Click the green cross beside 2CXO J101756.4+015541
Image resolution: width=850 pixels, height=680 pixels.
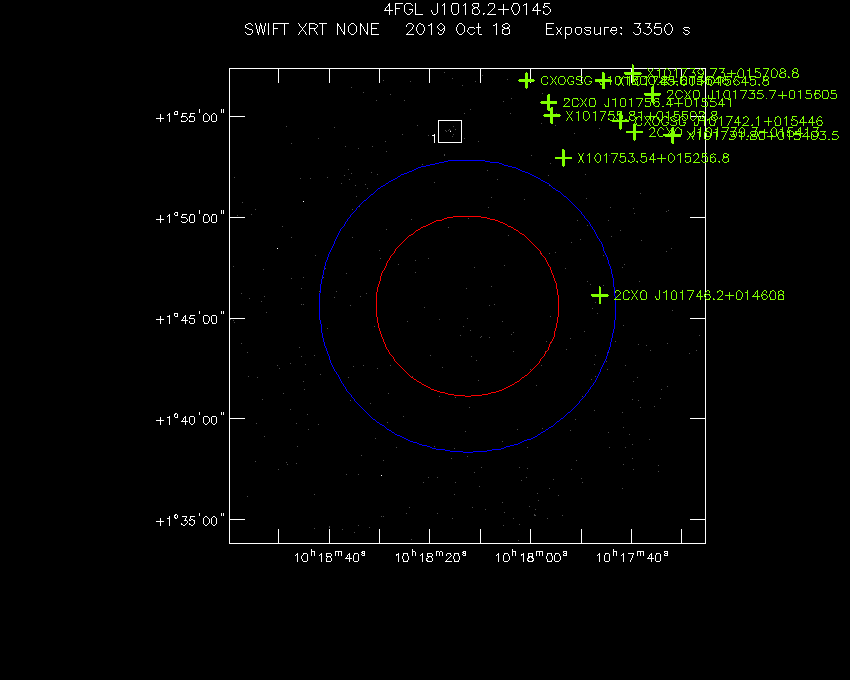(x=549, y=102)
